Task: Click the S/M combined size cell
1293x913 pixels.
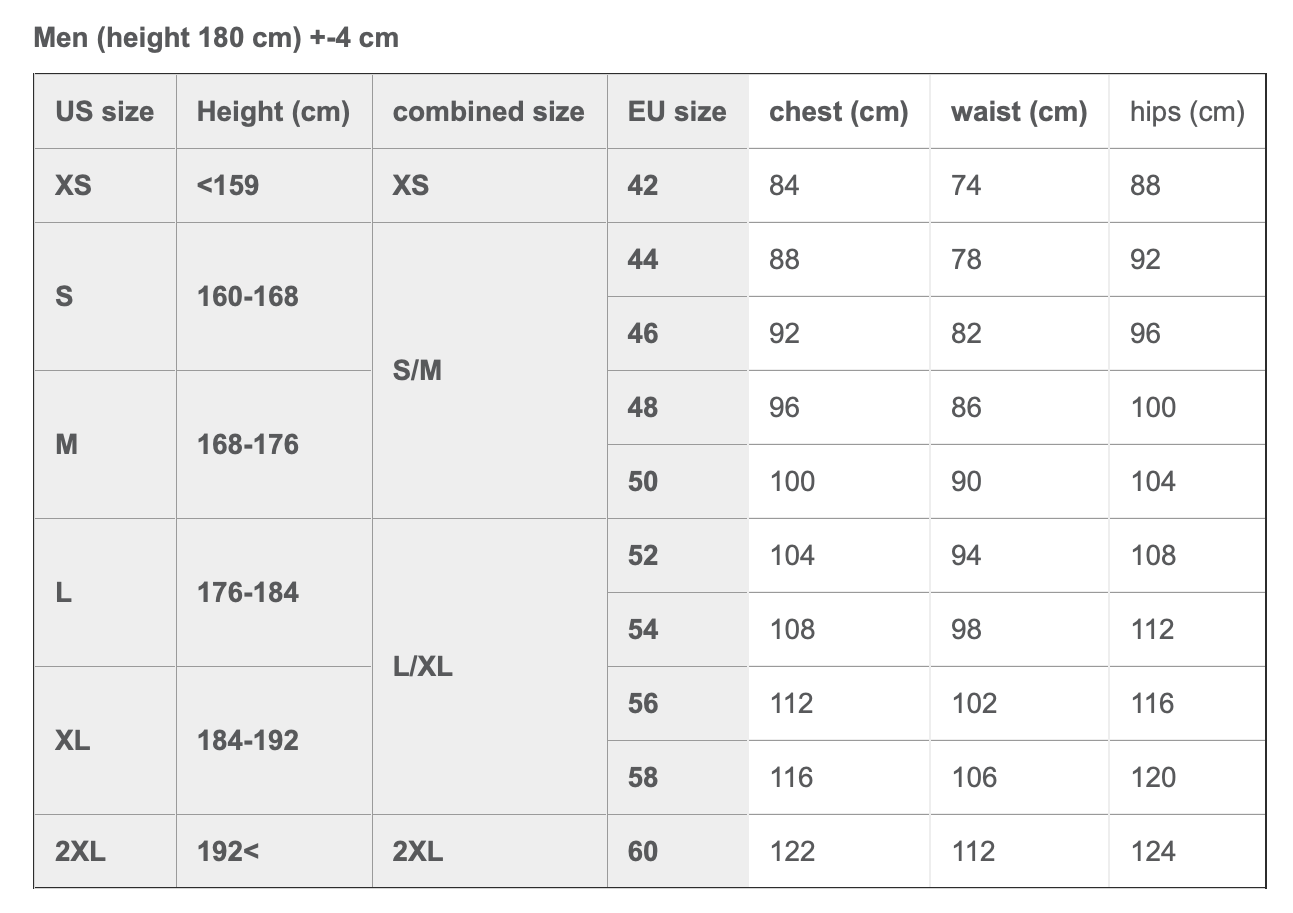Action: (x=489, y=371)
